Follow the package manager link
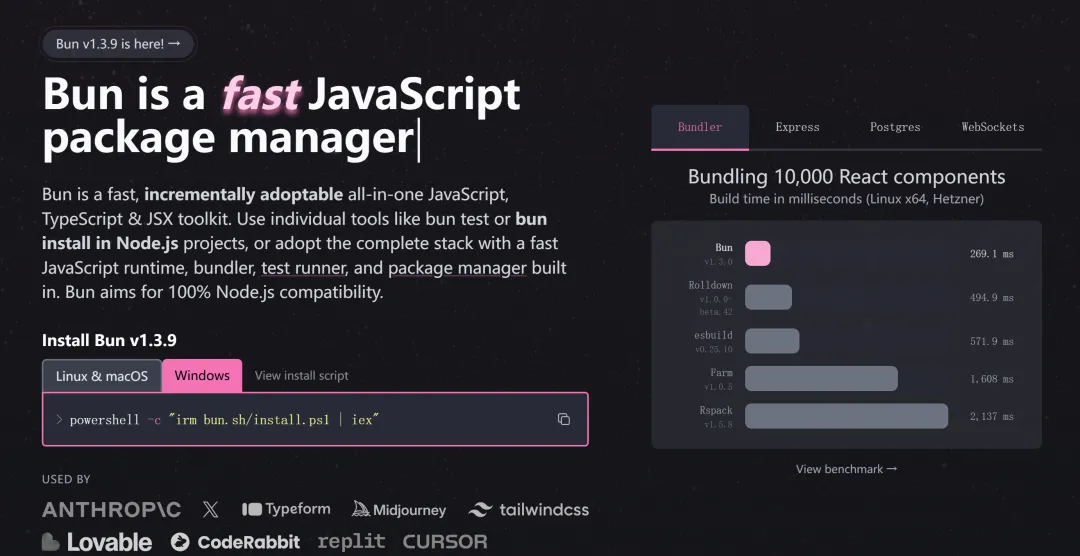 click(x=457, y=268)
